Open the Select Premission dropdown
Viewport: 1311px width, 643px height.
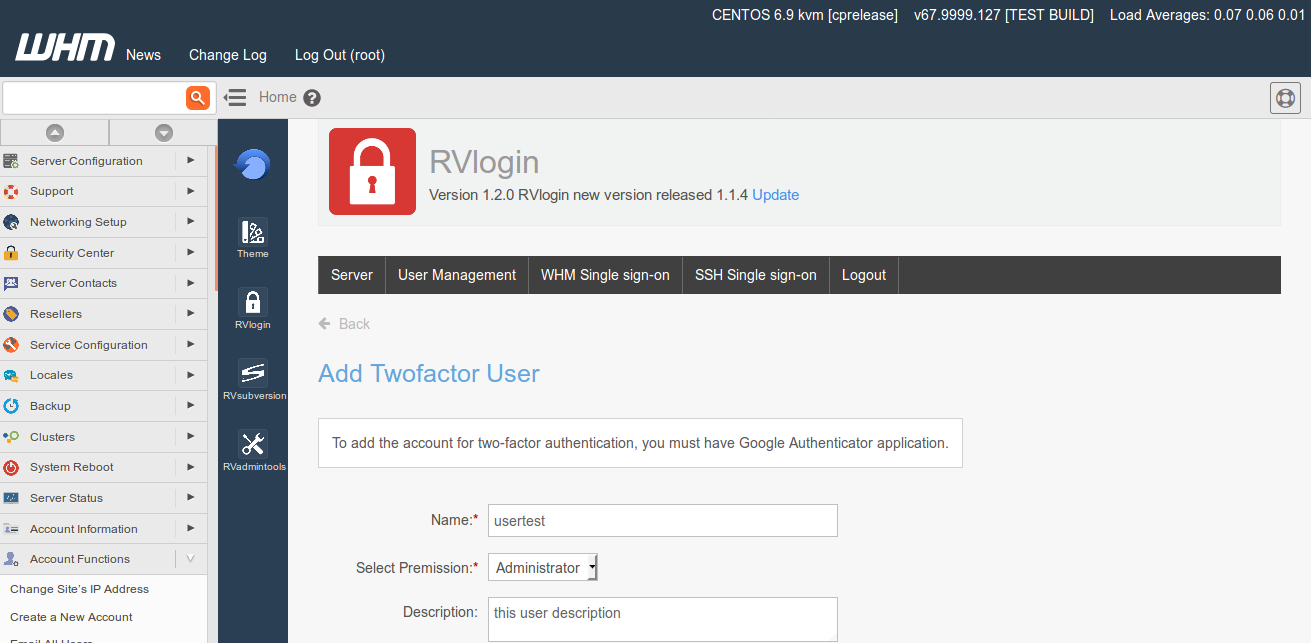click(x=543, y=567)
